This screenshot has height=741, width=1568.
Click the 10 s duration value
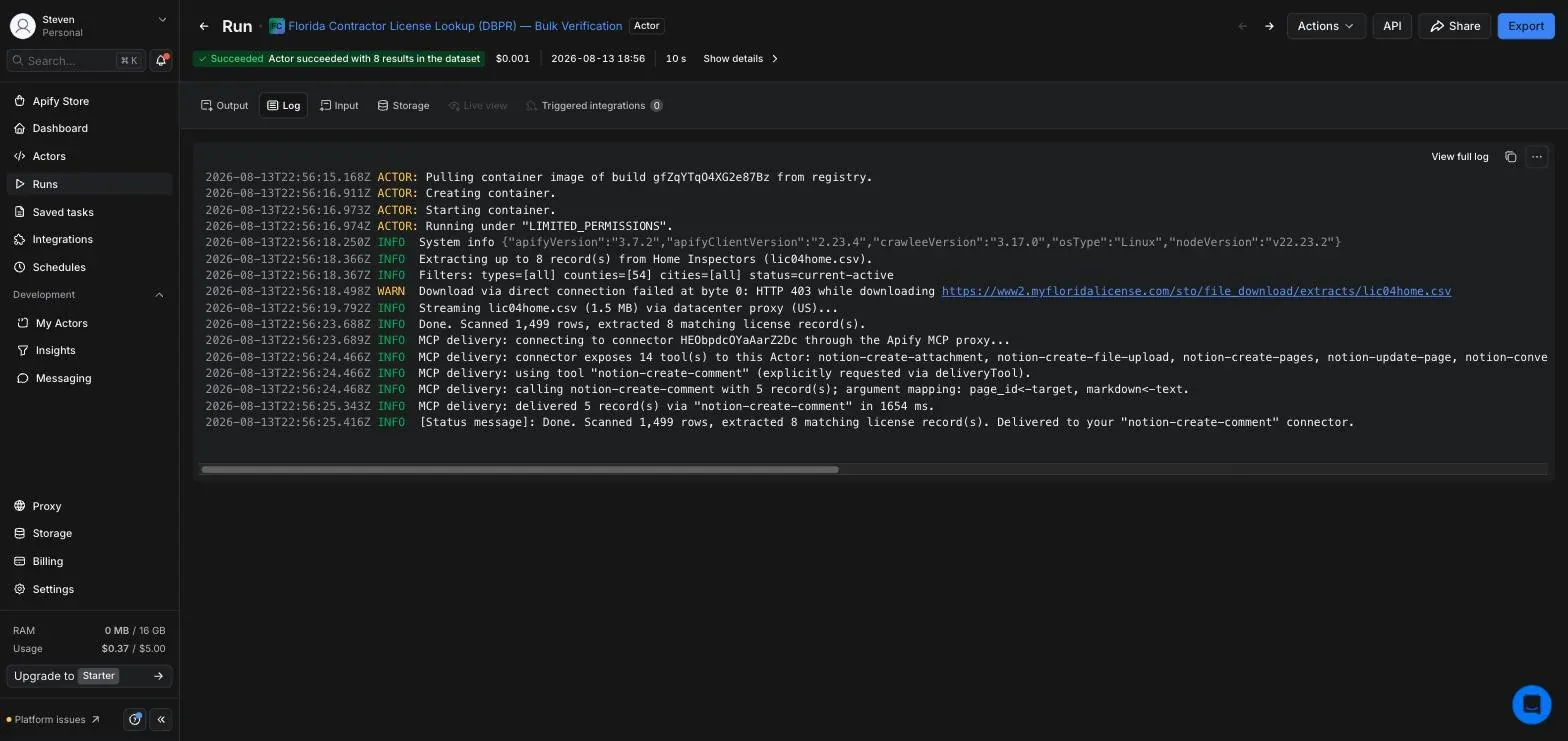[676, 59]
